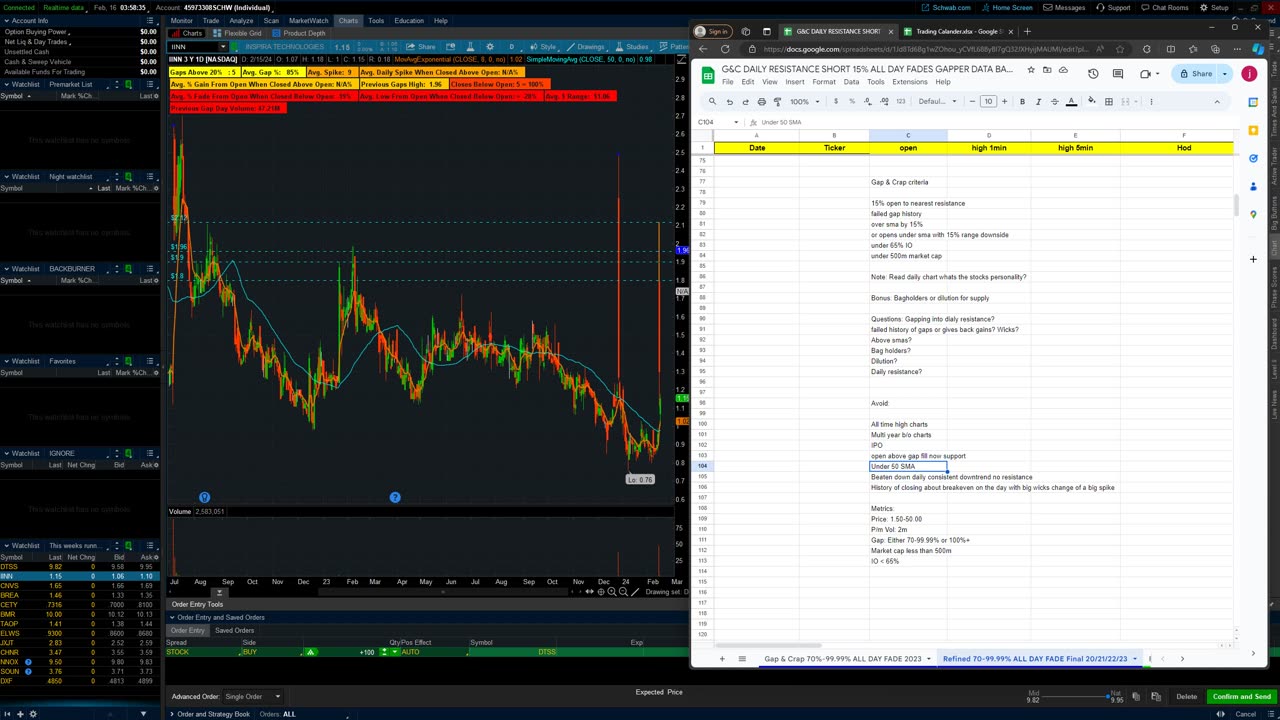1280x720 pixels.
Task: Click zoom in magnifier on chart bottom
Action: click(612, 591)
